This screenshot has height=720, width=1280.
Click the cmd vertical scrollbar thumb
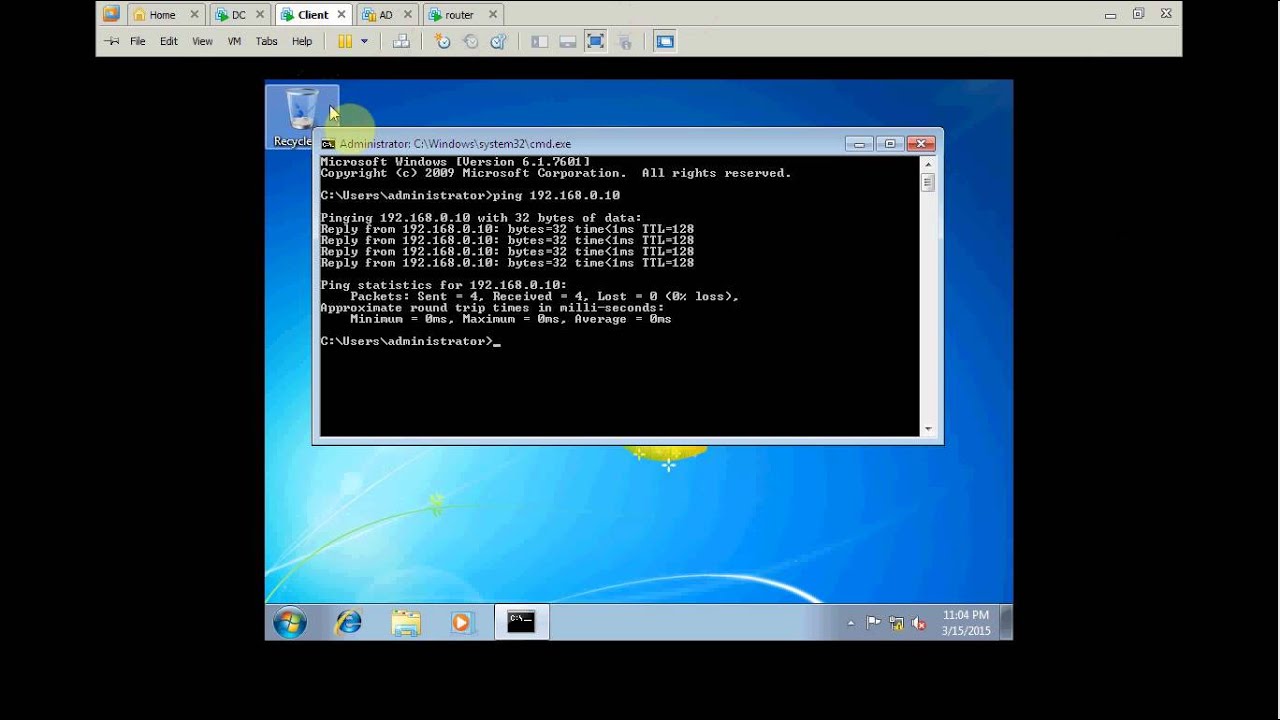coord(928,183)
